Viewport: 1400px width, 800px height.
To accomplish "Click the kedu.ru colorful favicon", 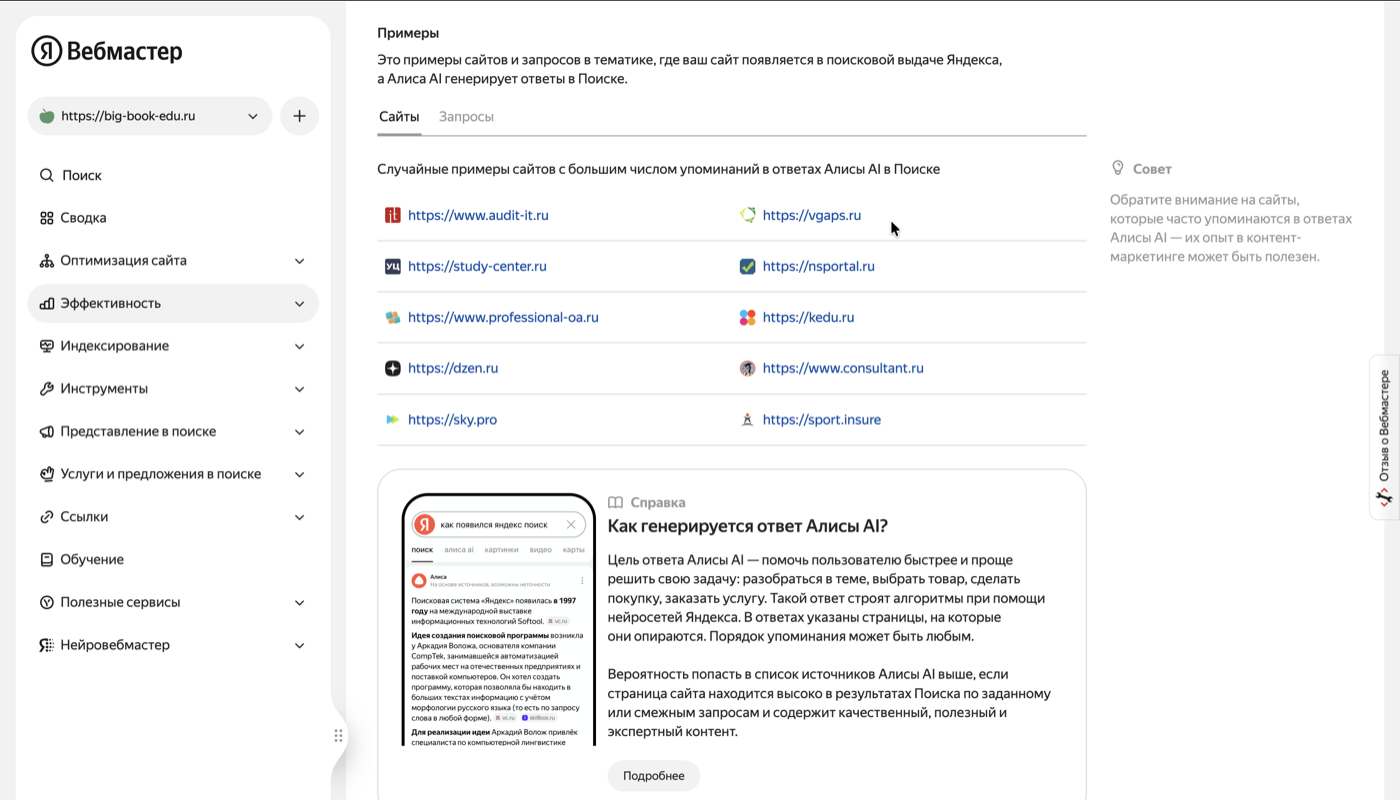I will pos(747,317).
